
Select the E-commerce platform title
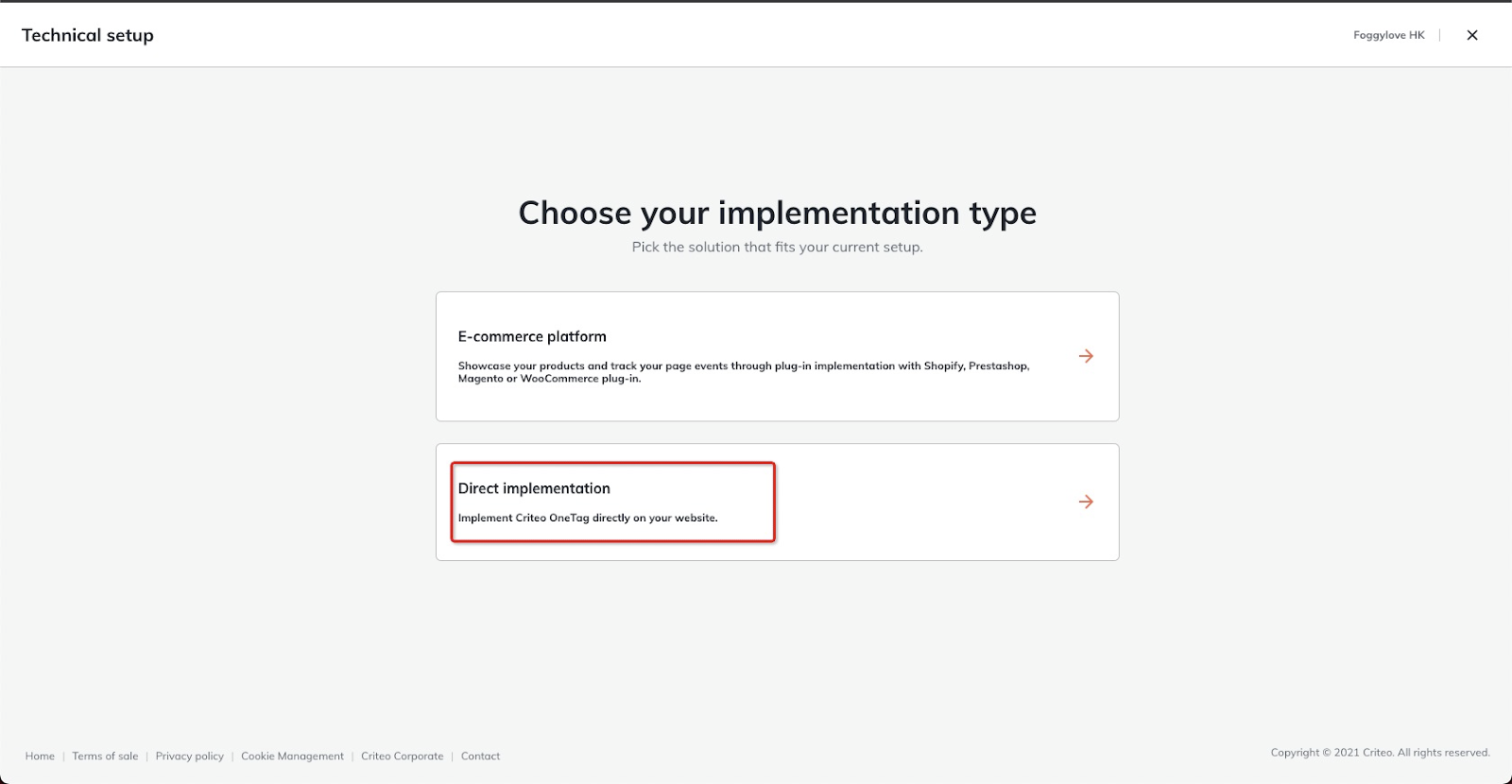[x=532, y=336]
